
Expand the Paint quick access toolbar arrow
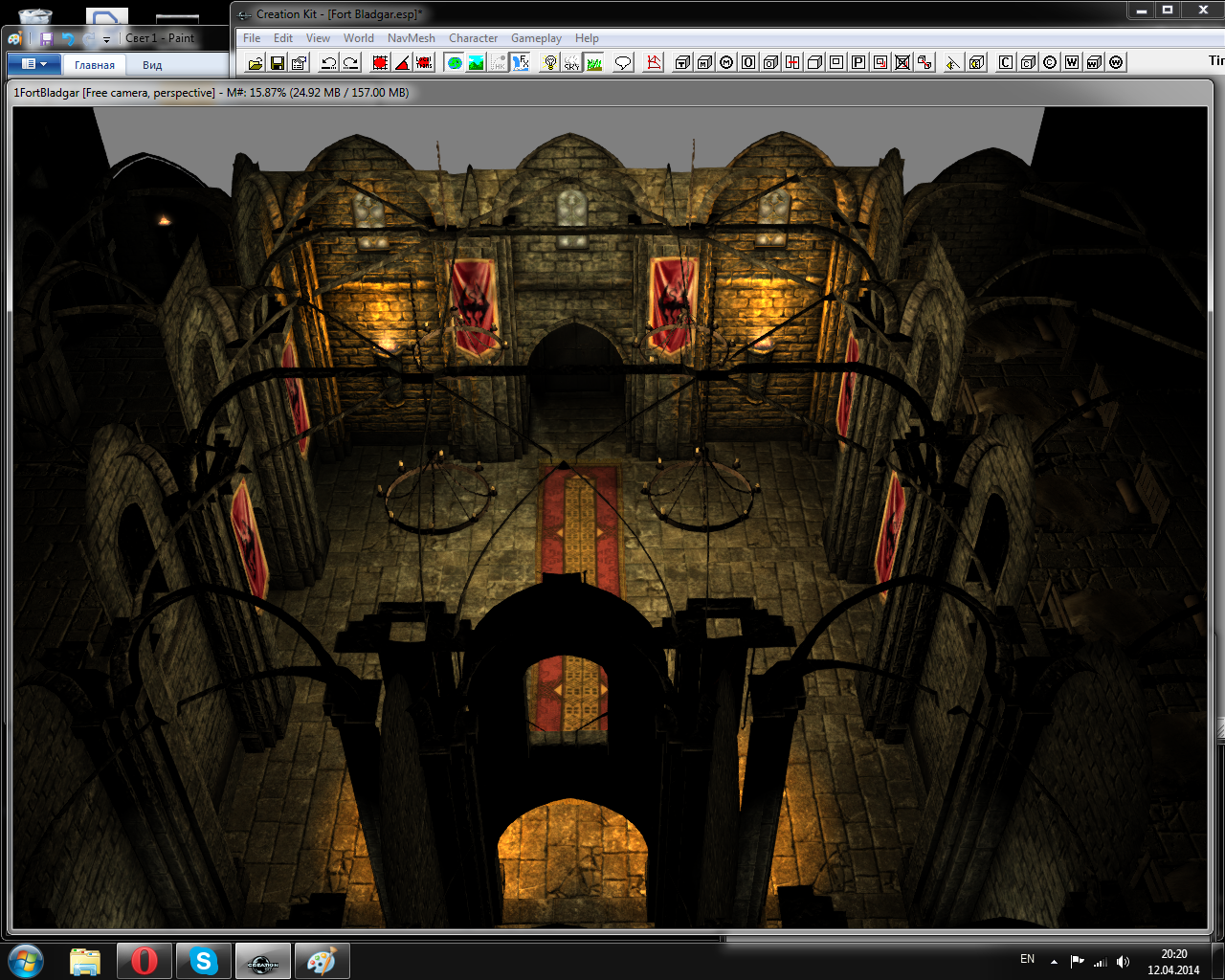tap(106, 39)
